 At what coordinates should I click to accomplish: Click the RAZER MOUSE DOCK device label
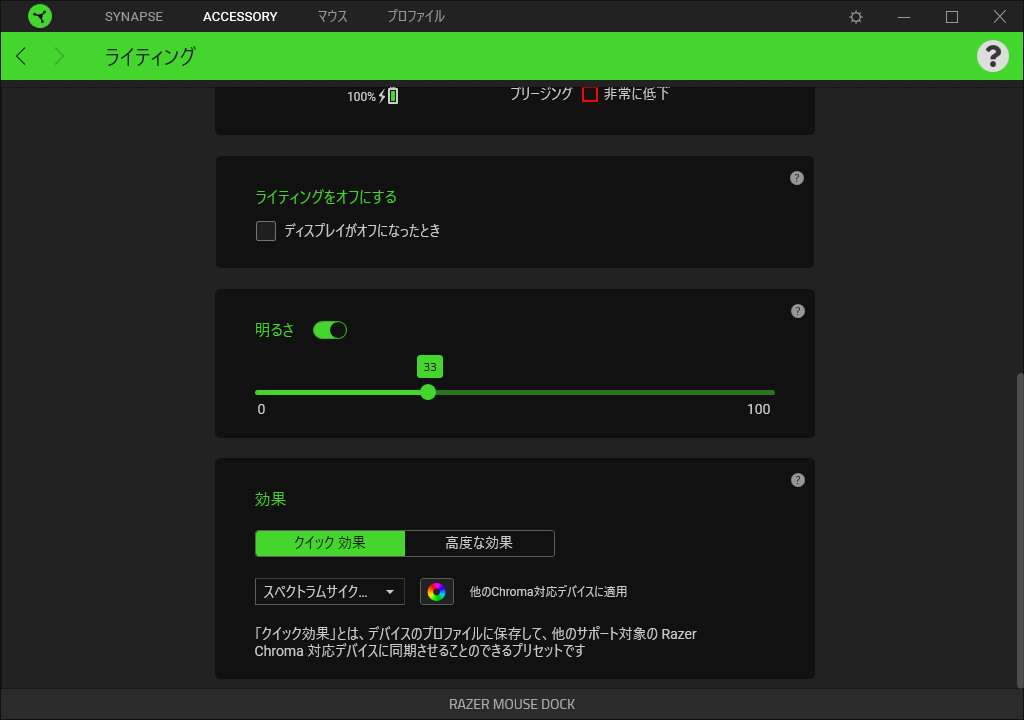tap(512, 704)
